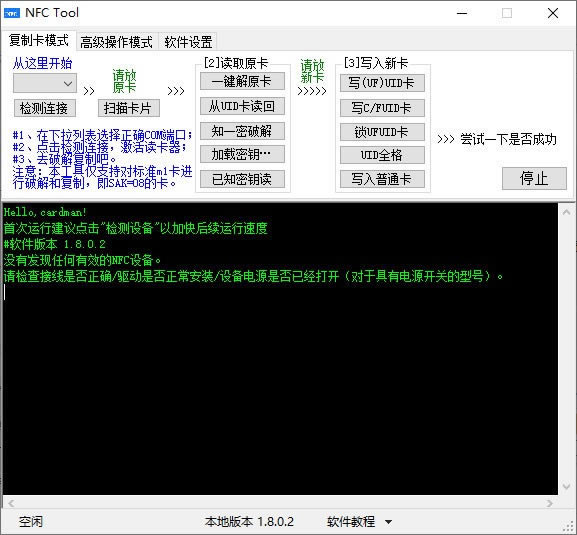Open 加载密钥… to load a key file
The width and height of the screenshot is (577, 535).
click(x=242, y=154)
